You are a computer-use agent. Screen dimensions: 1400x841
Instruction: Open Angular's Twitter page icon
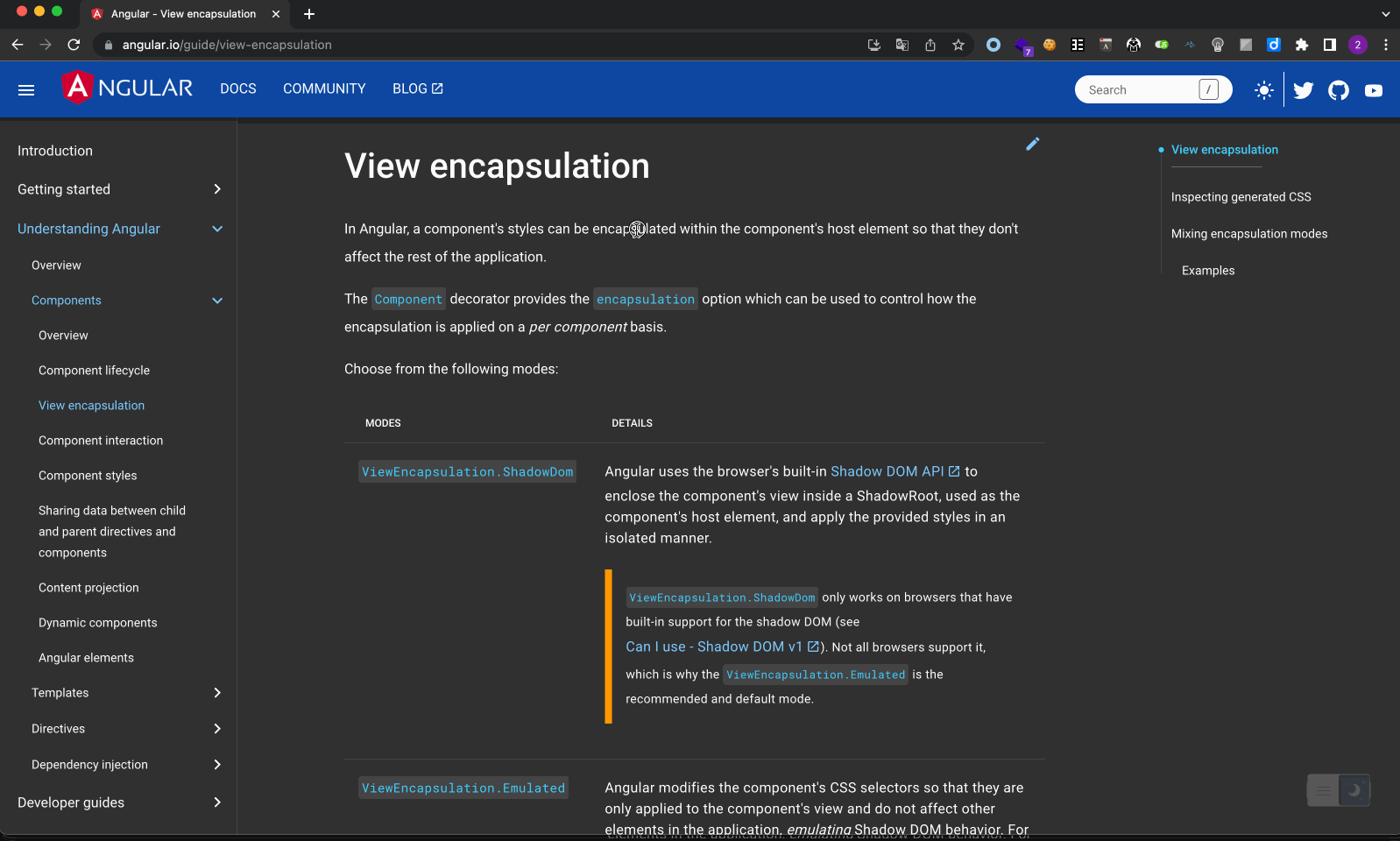point(1303,90)
